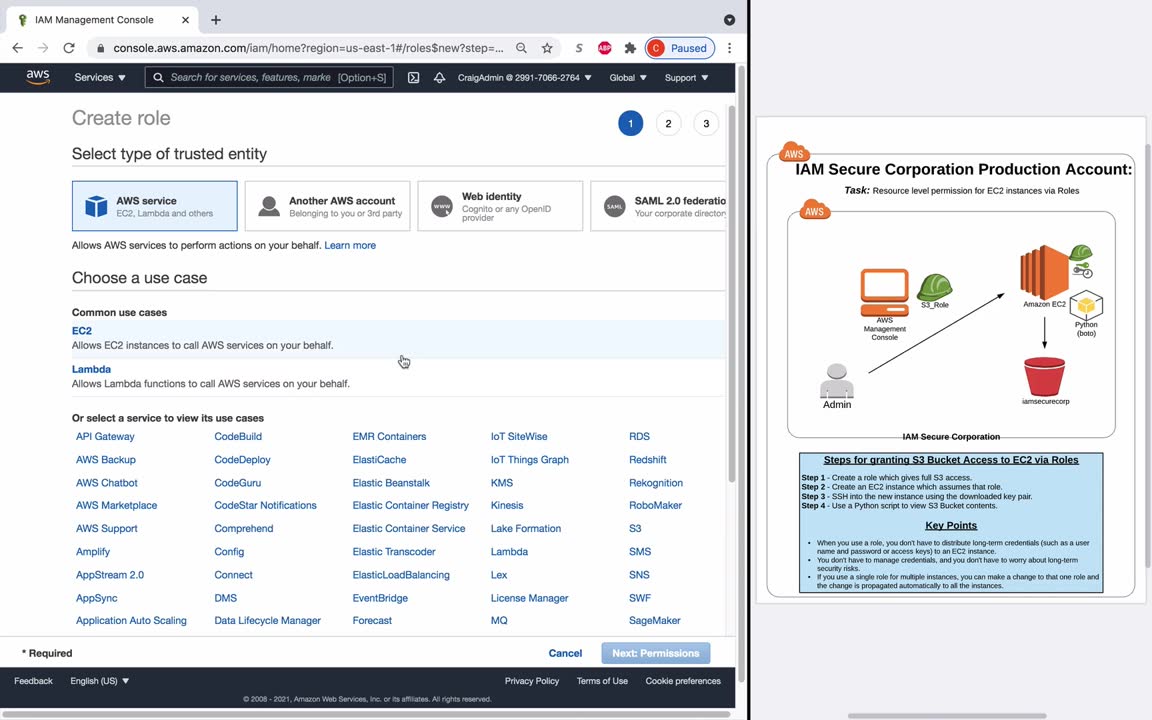Click the site lock icon in address bar

101,48
